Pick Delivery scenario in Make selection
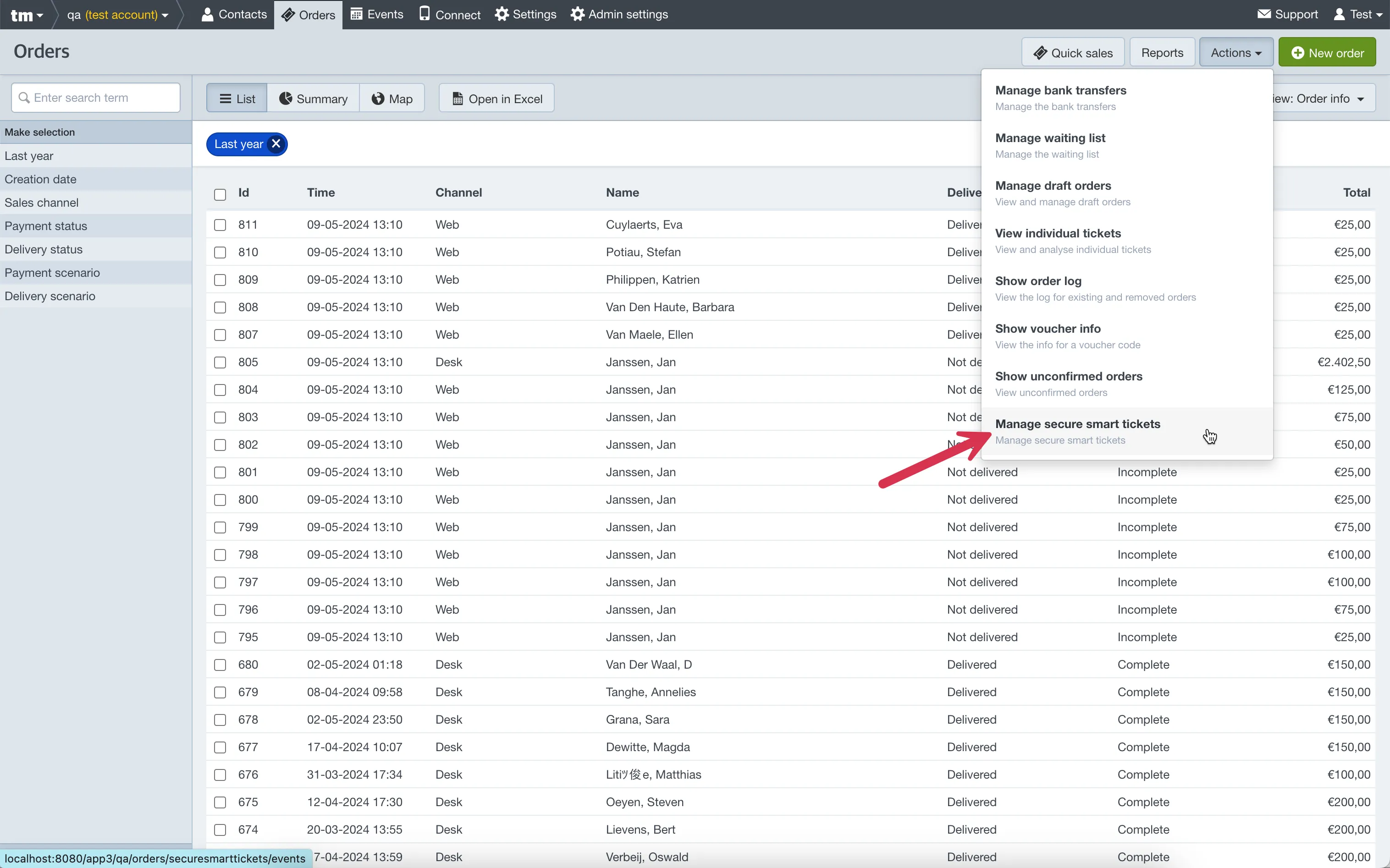The image size is (1390, 868). pyautogui.click(x=96, y=296)
